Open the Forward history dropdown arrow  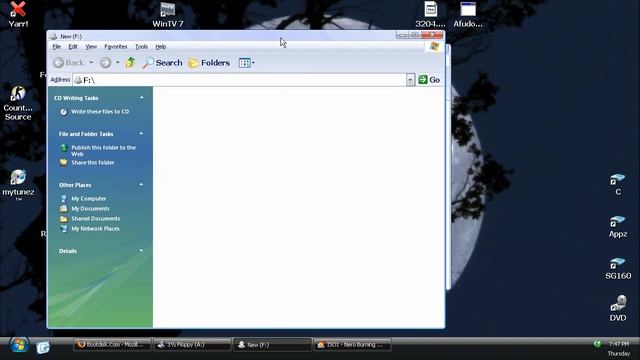pyautogui.click(x=118, y=63)
